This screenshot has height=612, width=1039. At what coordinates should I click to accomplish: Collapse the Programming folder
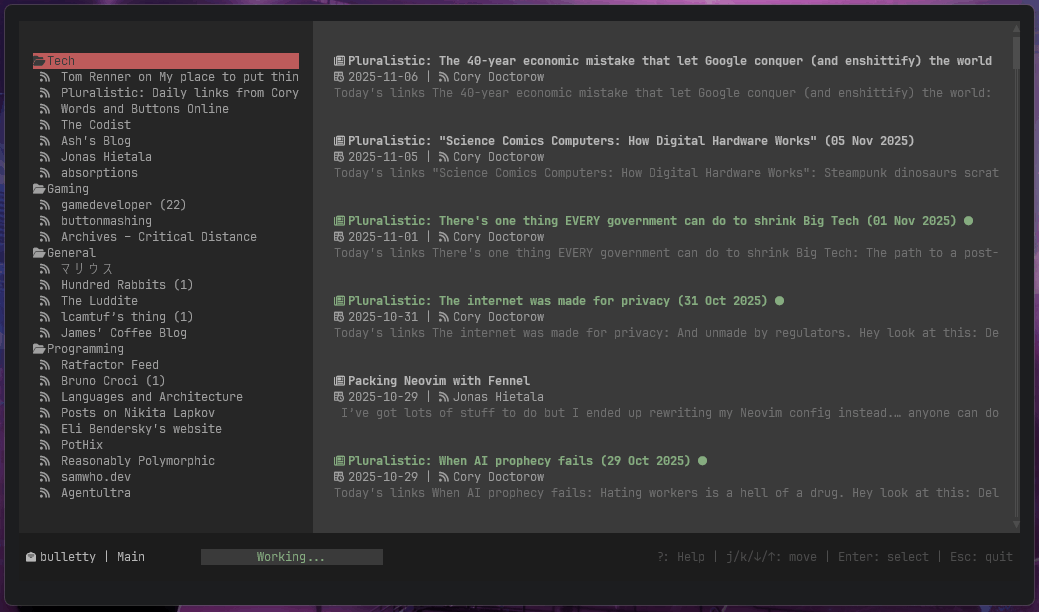coord(39,349)
